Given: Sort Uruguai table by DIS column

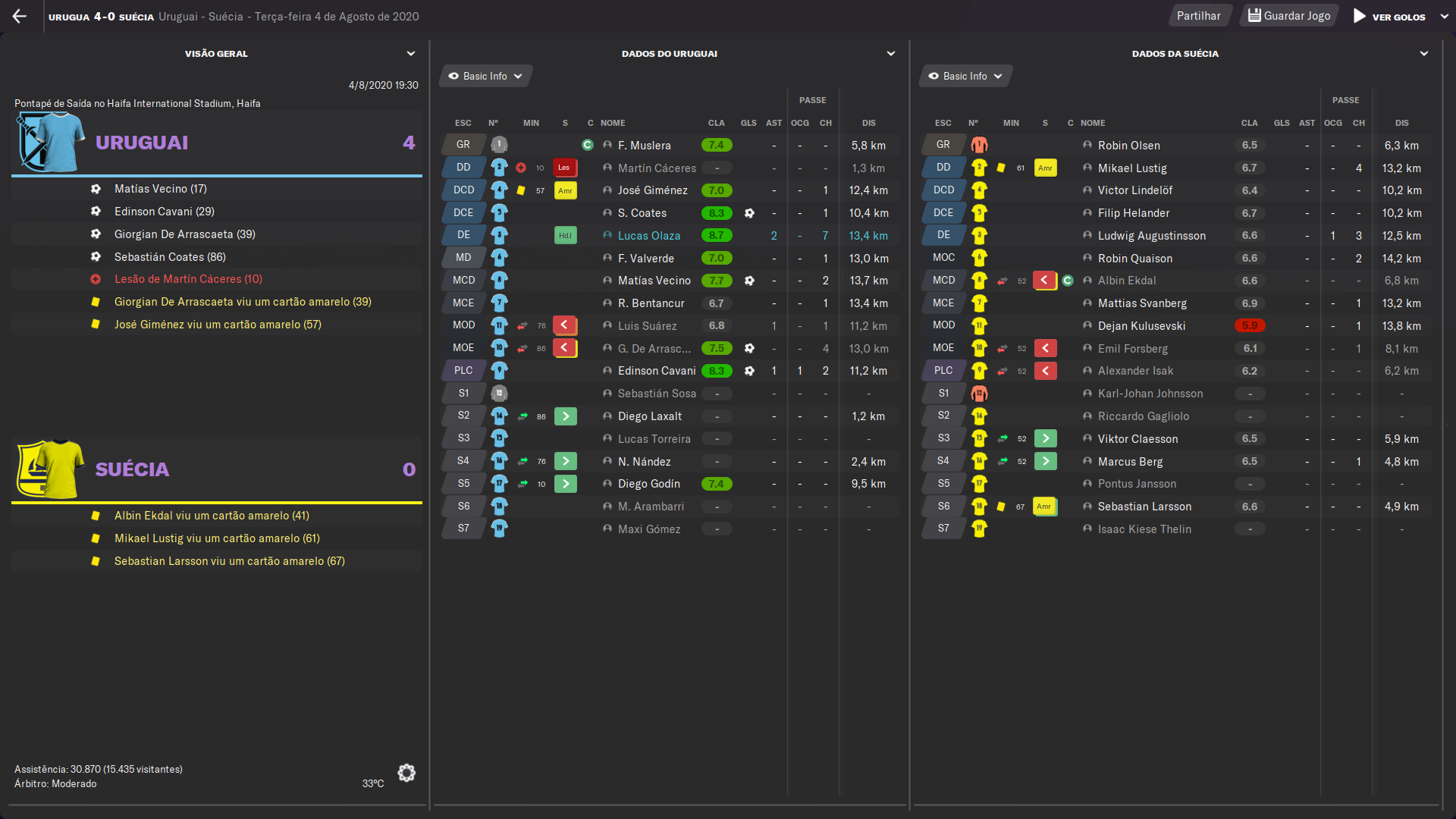Looking at the screenshot, I should pos(869,123).
